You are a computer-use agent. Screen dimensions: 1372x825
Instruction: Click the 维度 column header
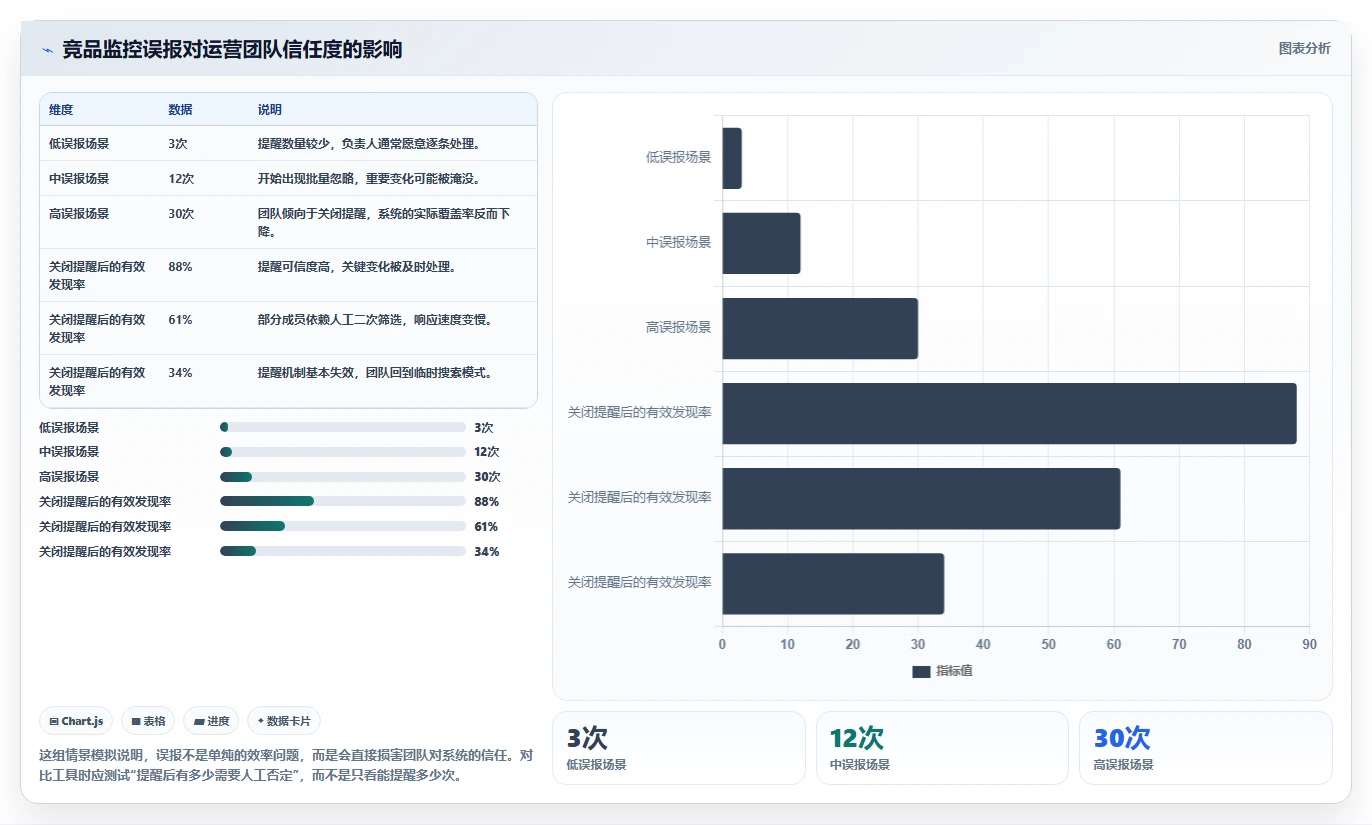click(61, 110)
